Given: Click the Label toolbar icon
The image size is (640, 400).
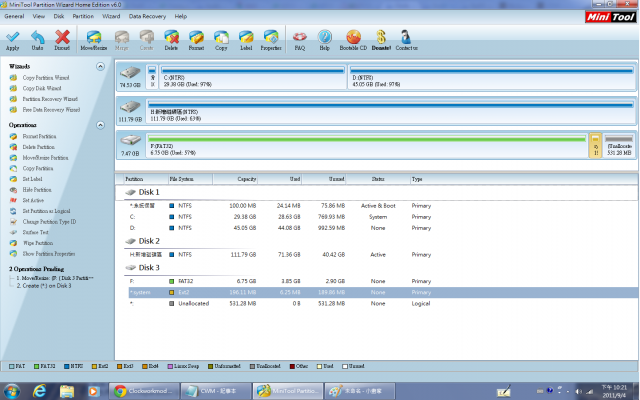Looking at the screenshot, I should tap(246, 40).
